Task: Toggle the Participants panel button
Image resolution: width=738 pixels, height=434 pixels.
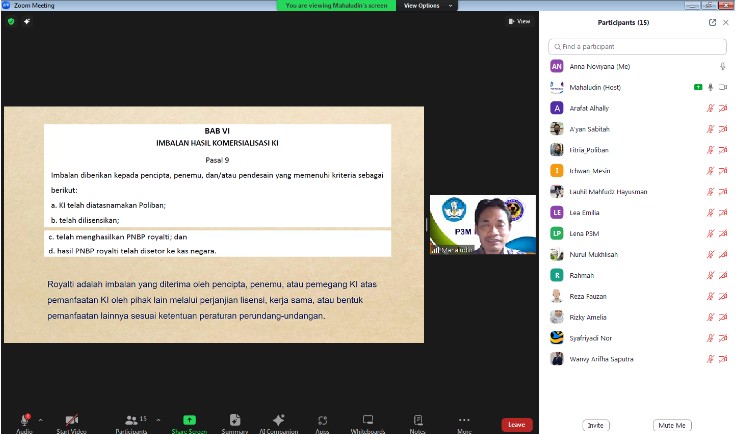Action: point(132,419)
